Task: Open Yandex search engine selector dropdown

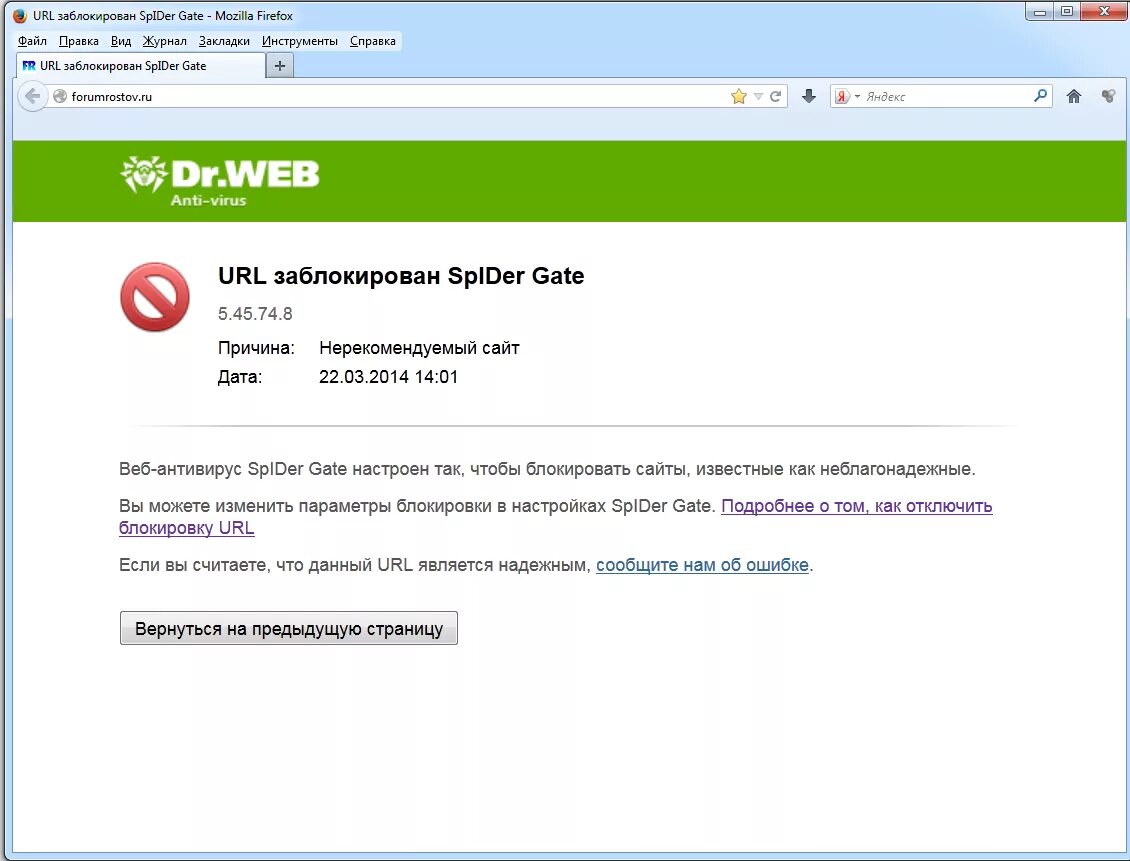Action: (x=847, y=96)
